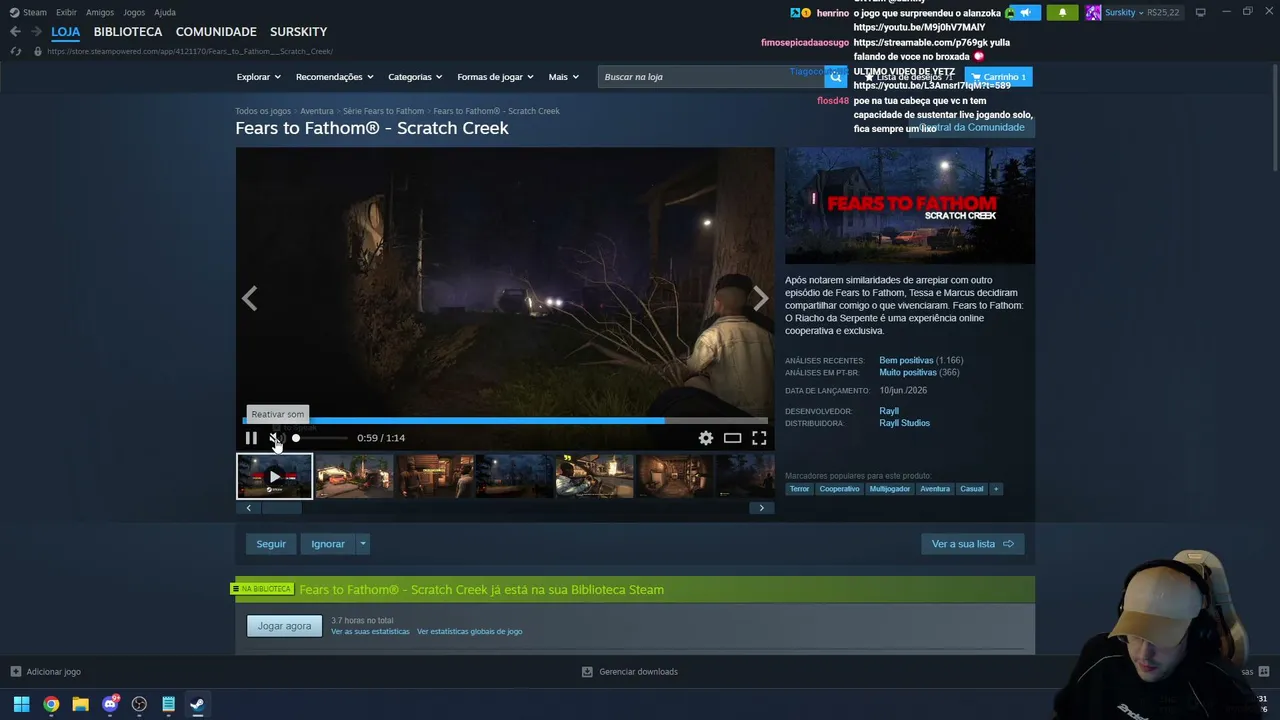Pause the trailer video

point(251,438)
